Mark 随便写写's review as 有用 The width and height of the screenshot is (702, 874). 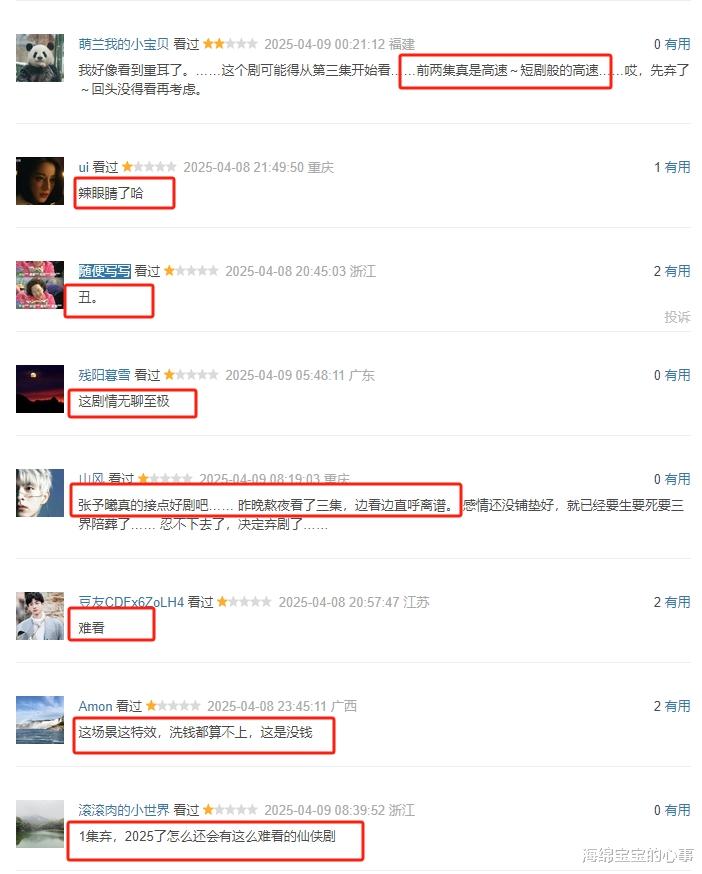[677, 271]
